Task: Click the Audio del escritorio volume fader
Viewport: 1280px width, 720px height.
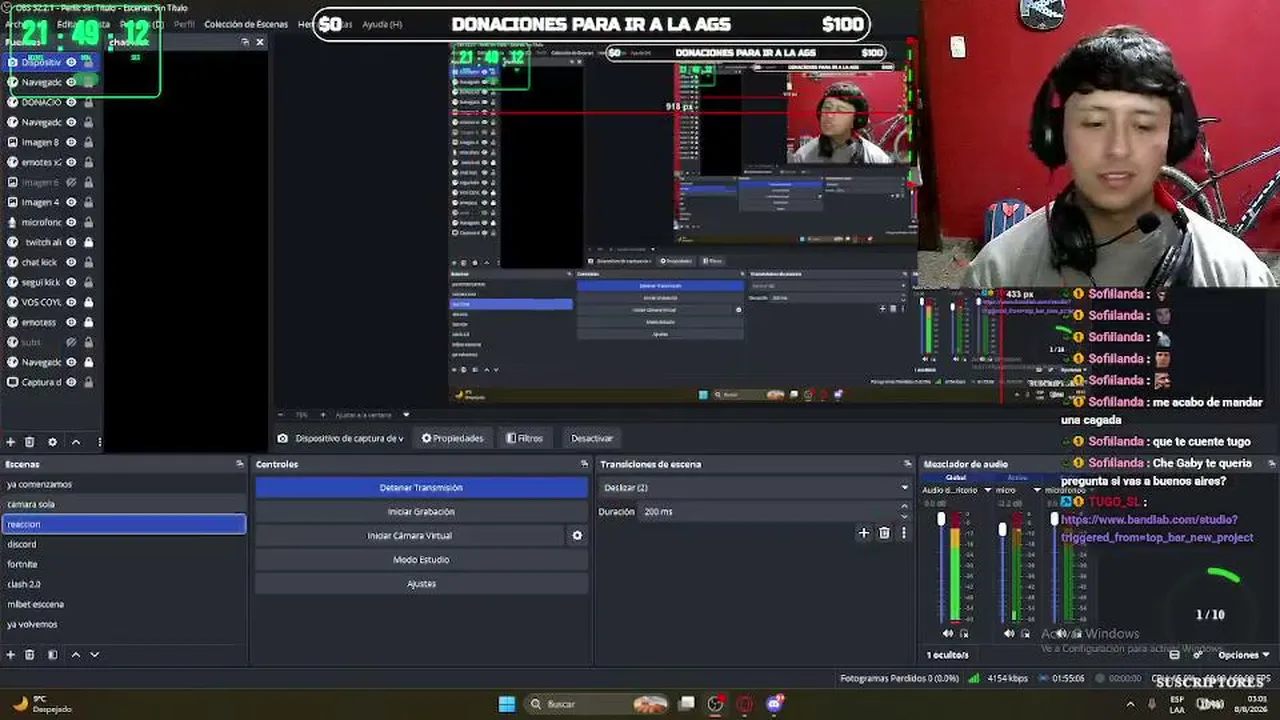Action: [941, 519]
